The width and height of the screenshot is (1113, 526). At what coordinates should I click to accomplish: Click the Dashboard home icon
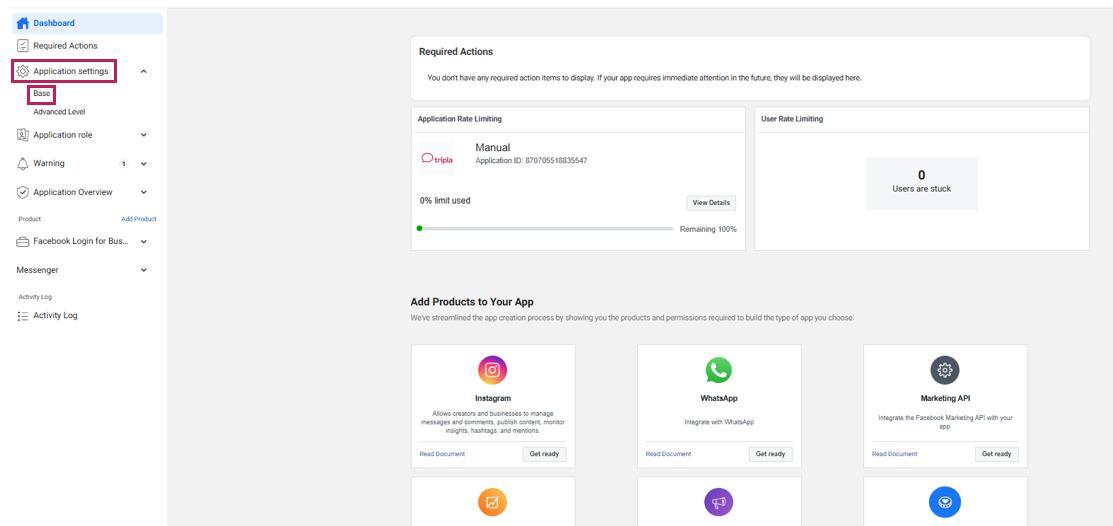(x=23, y=23)
